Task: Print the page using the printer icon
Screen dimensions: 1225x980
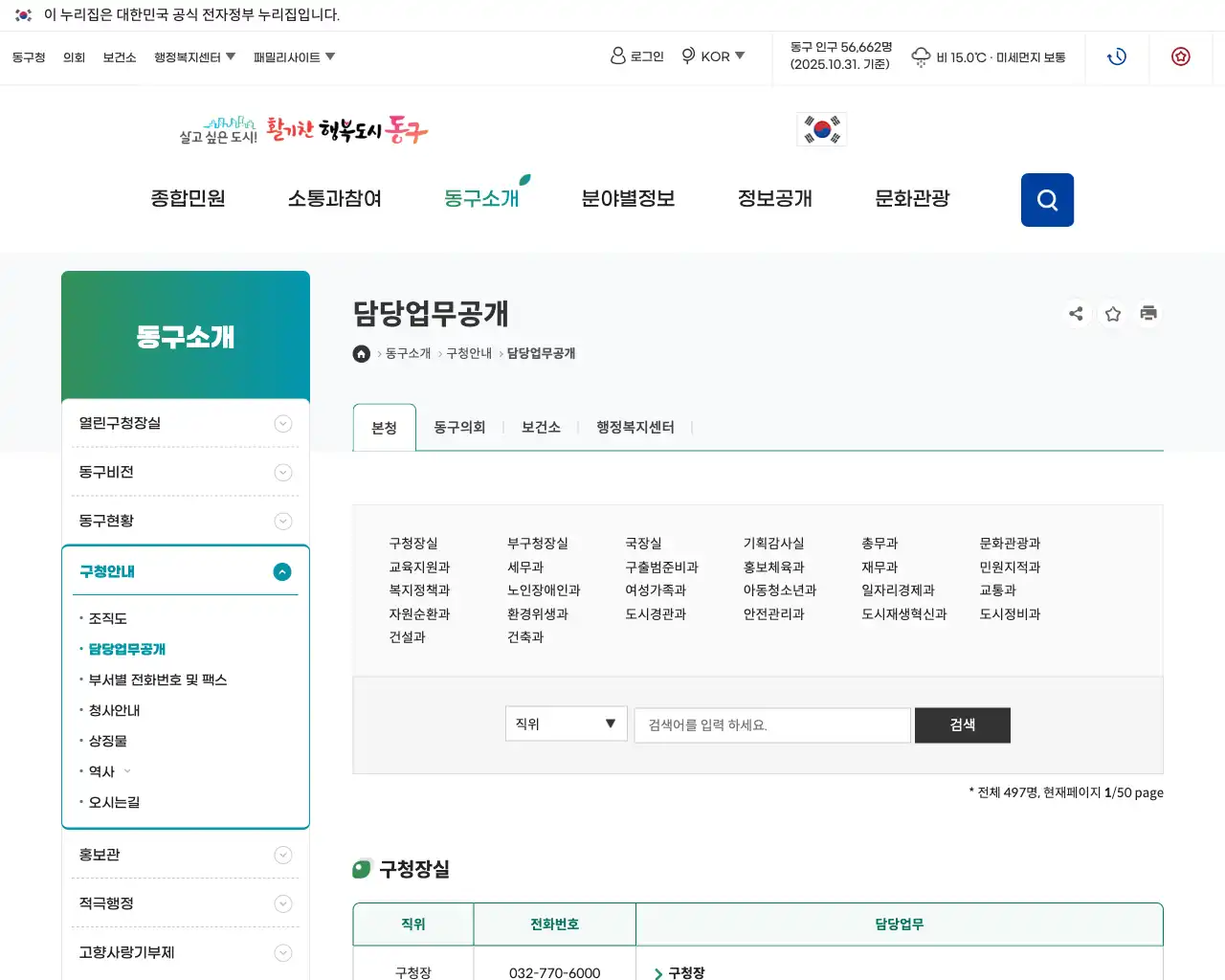Action: point(1148,313)
